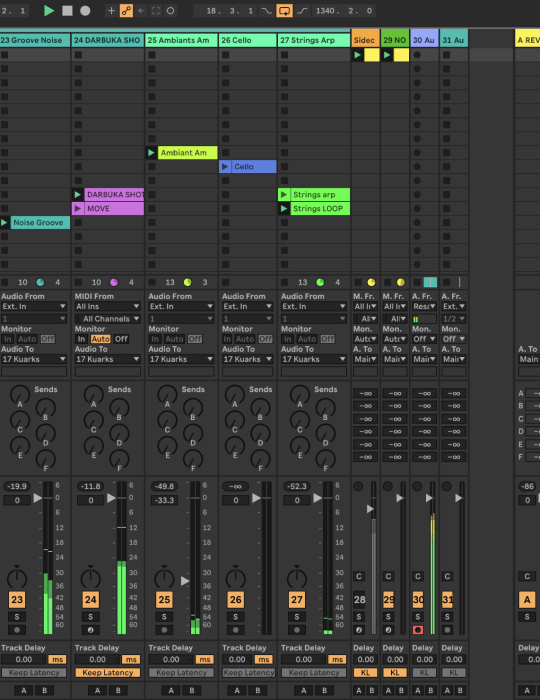Image resolution: width=540 pixels, height=700 pixels.
Task: Launch the MOVE clip
Action: pyautogui.click(x=78, y=208)
